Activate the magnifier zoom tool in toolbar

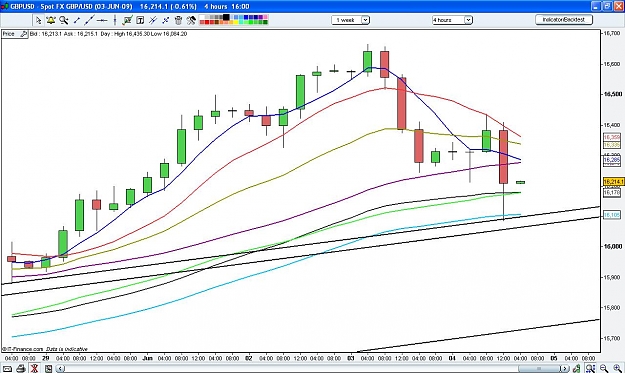[64, 20]
